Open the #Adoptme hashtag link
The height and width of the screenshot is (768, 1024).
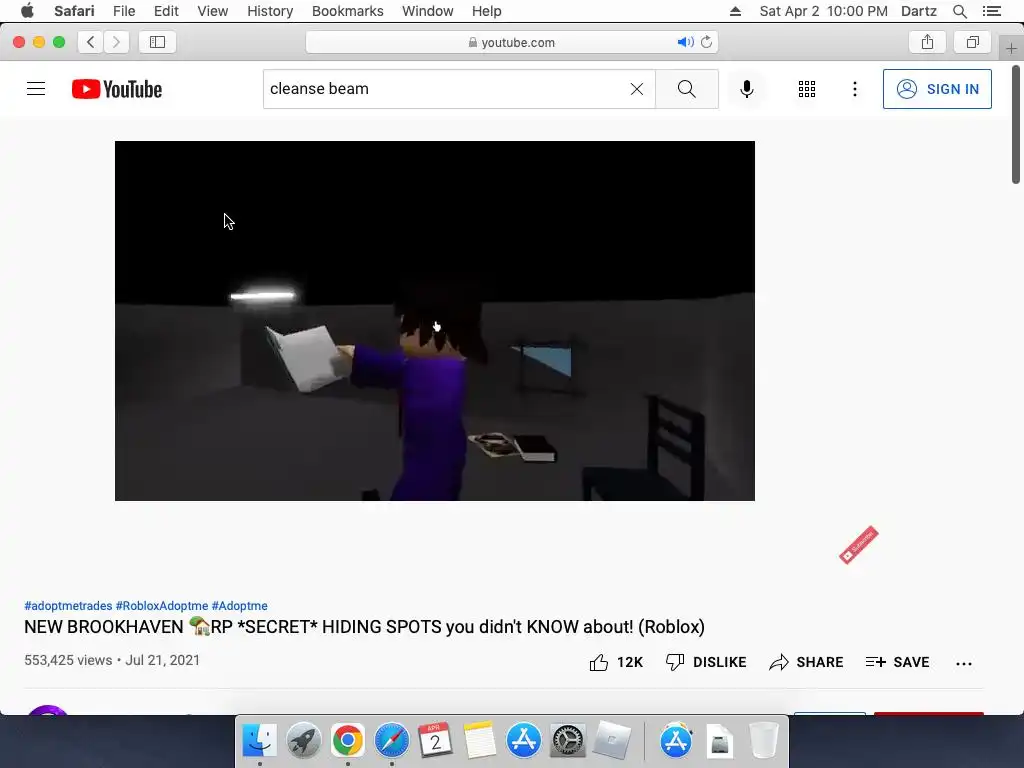[239, 606]
